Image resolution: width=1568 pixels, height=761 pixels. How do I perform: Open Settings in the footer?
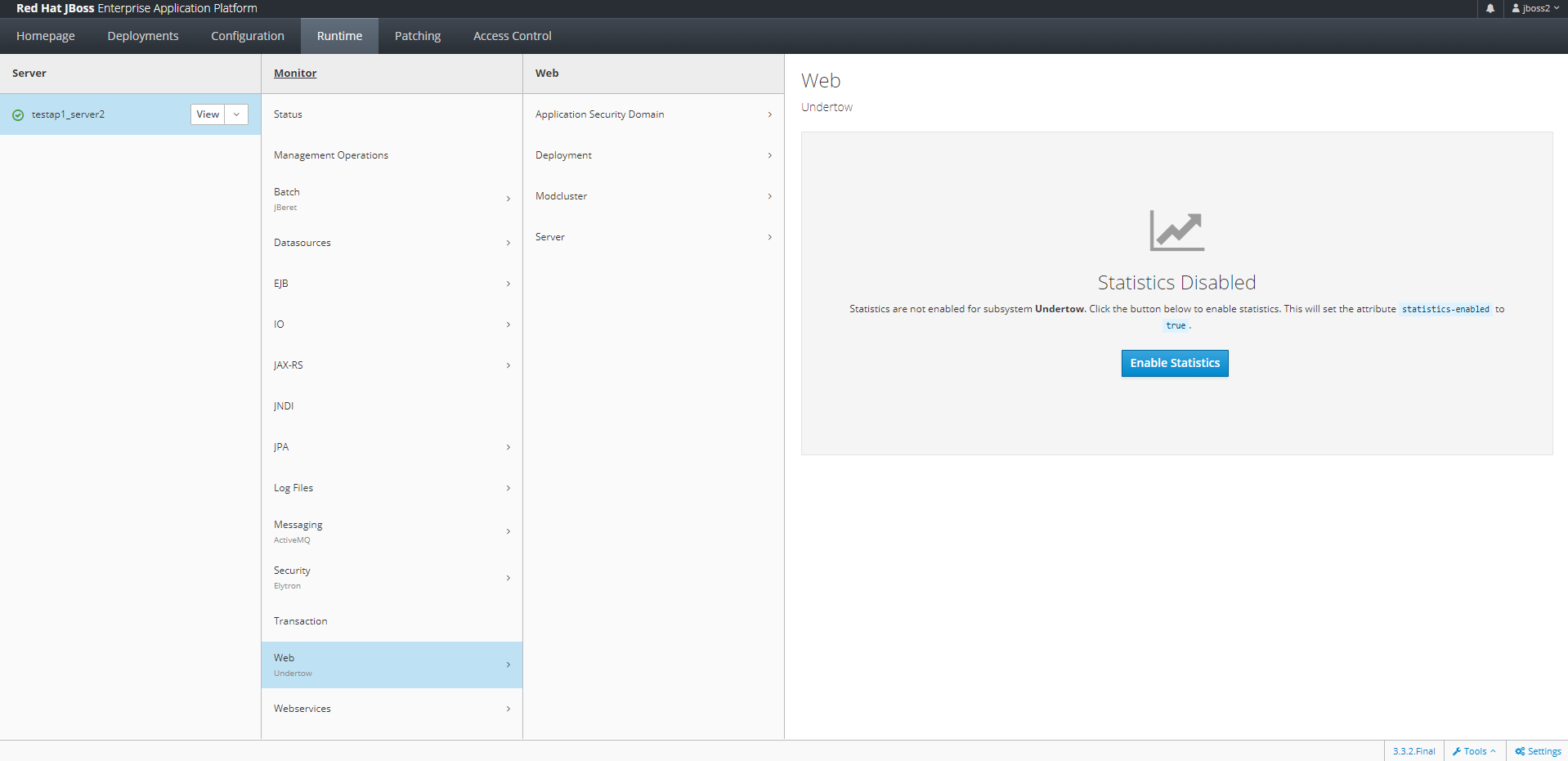tap(1538, 751)
